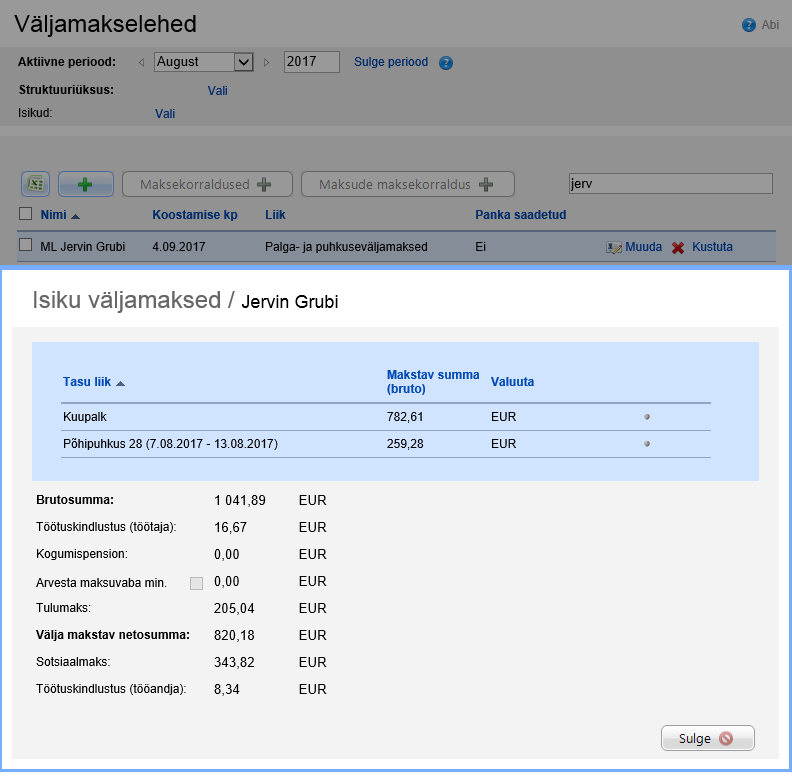Click the Excel export icon
The image size is (792, 776).
tap(36, 184)
